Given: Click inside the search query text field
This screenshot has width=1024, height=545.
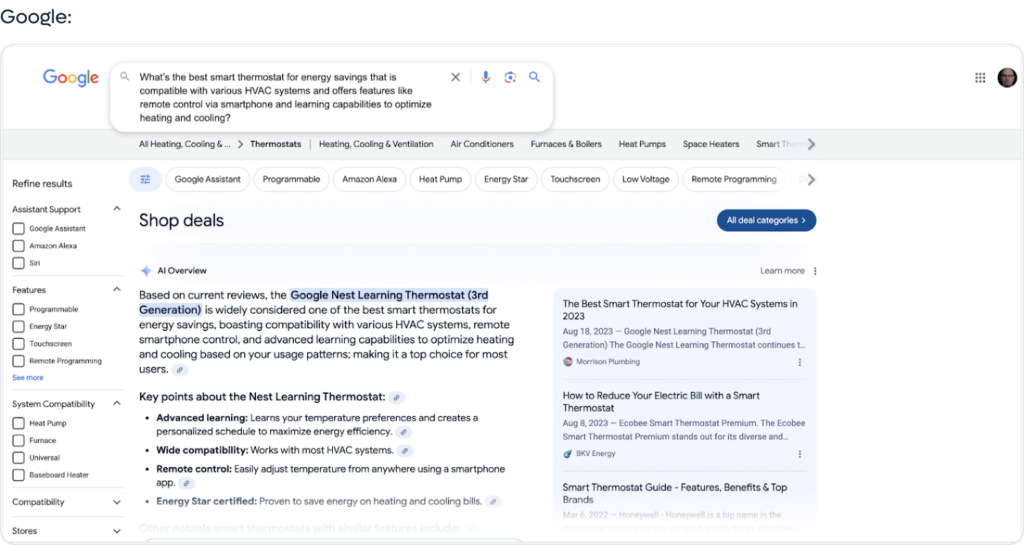Looking at the screenshot, I should [290, 97].
